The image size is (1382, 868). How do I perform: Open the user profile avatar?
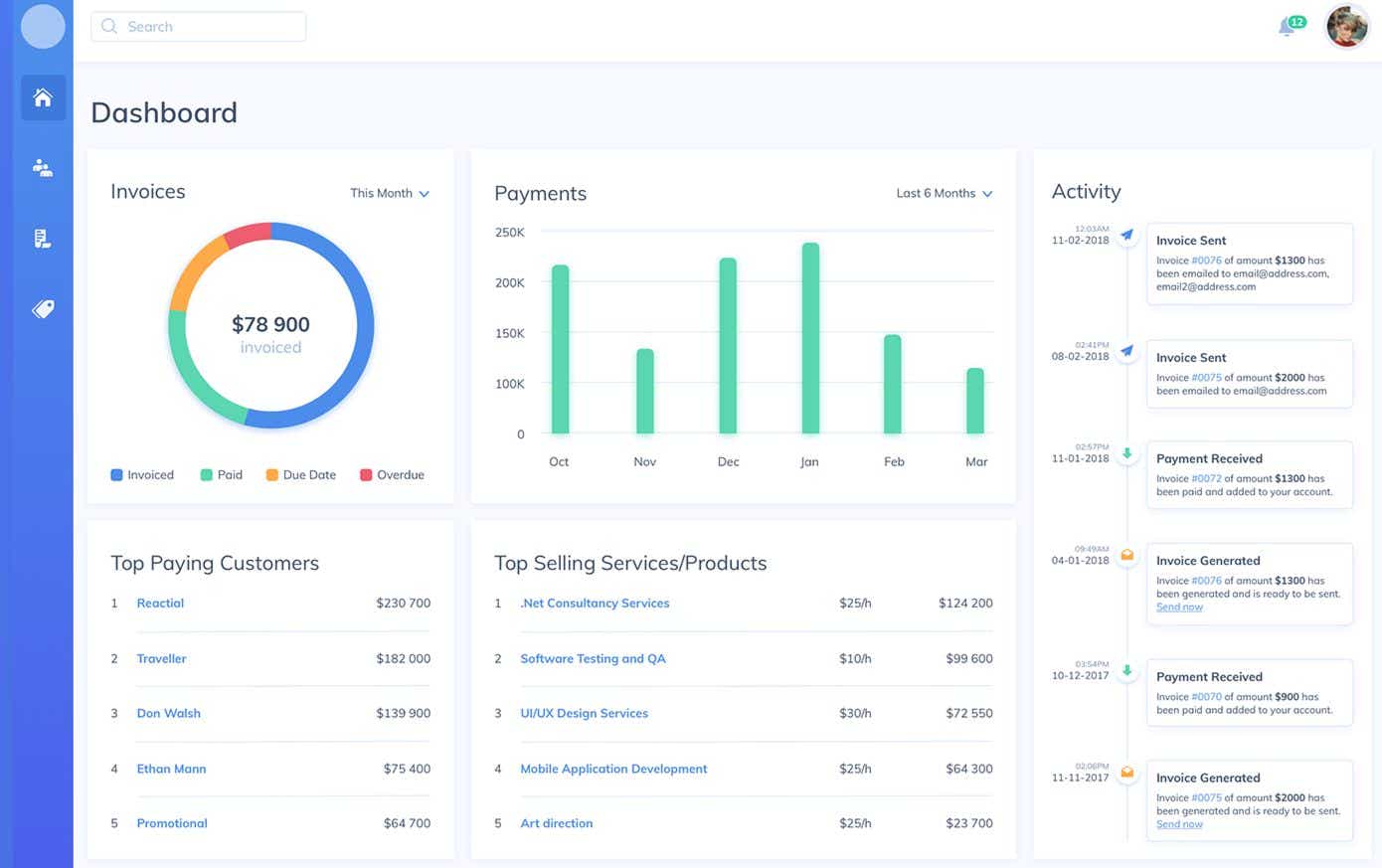(x=1347, y=26)
